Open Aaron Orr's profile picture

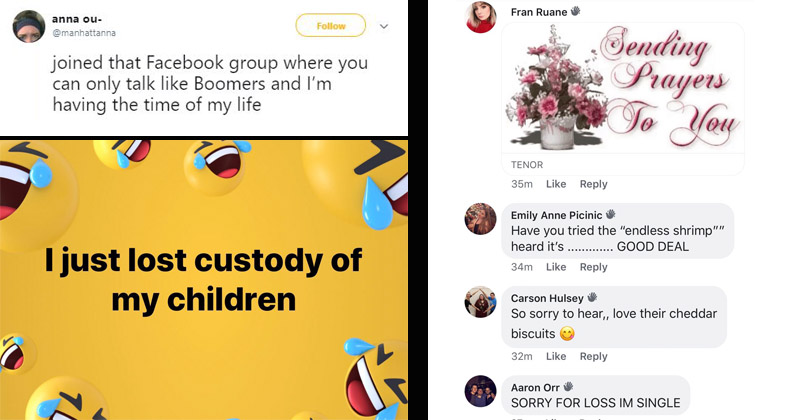click(480, 391)
